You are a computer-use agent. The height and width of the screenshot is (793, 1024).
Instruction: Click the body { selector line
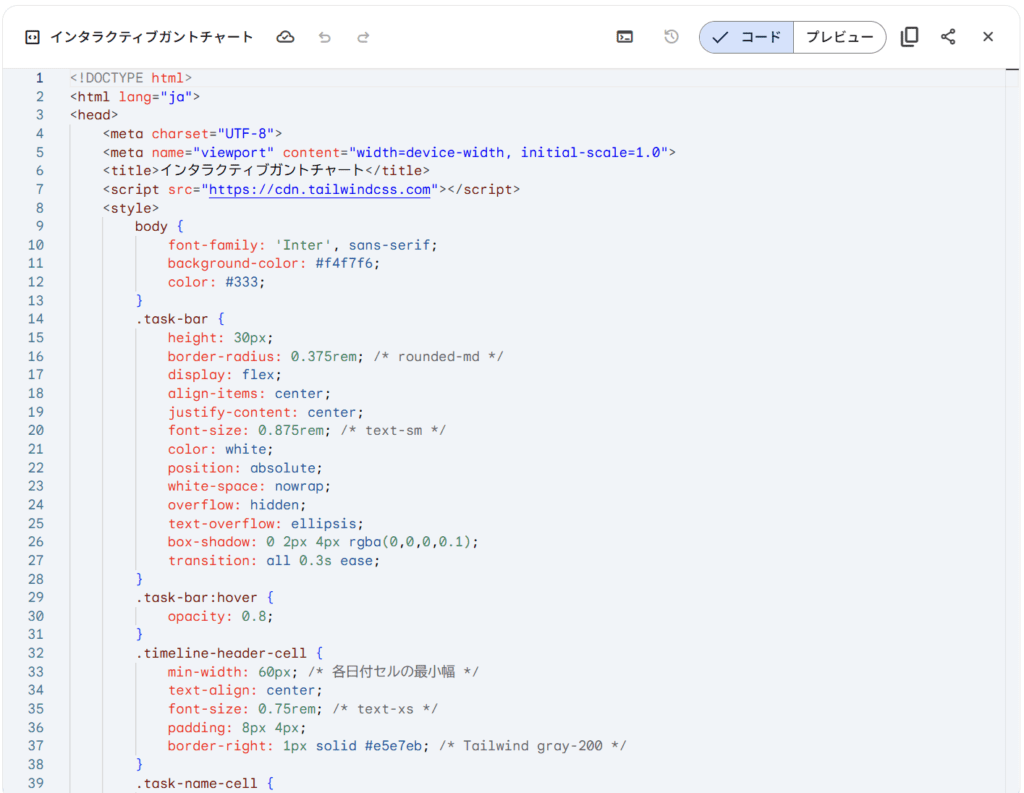(x=159, y=226)
